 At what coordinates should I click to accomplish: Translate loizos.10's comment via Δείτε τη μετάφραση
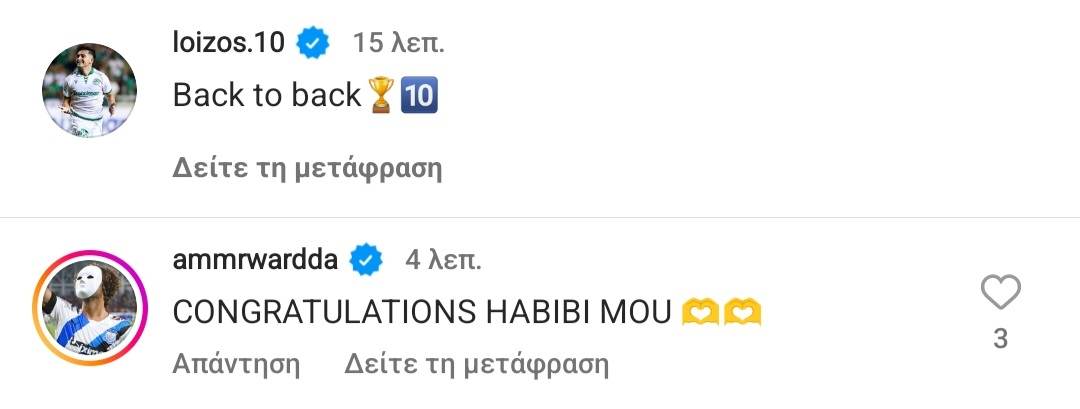coord(307,167)
